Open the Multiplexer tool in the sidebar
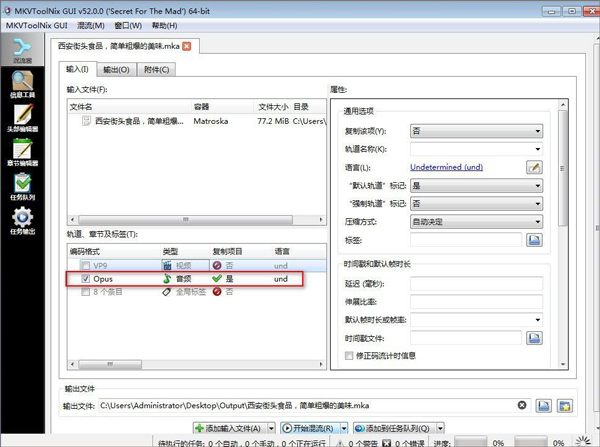The width and height of the screenshot is (600, 447). point(22,49)
